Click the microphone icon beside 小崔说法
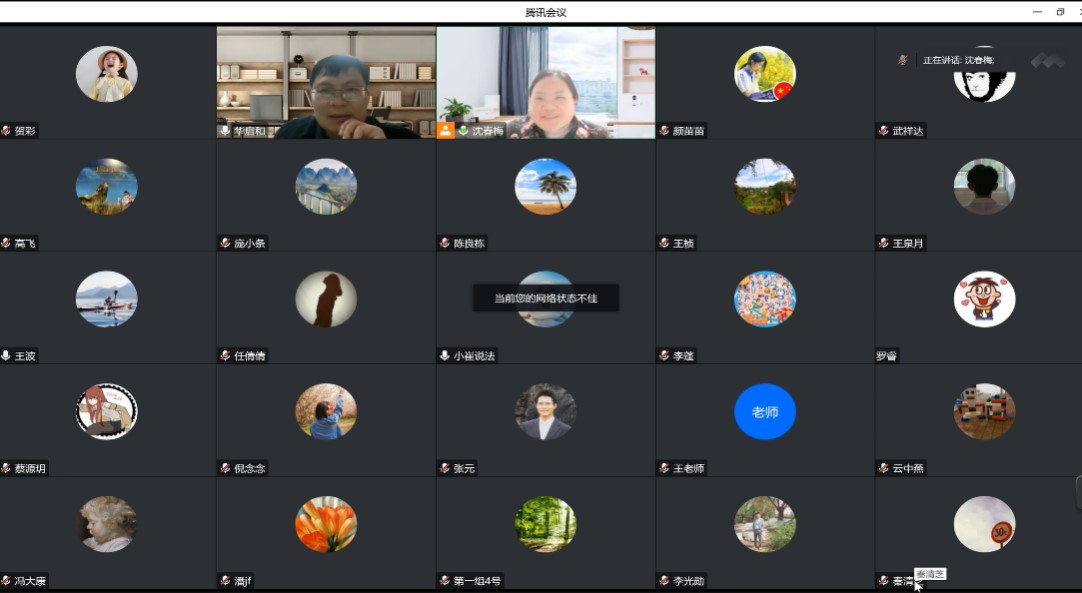This screenshot has height=593, width=1082. [445, 356]
